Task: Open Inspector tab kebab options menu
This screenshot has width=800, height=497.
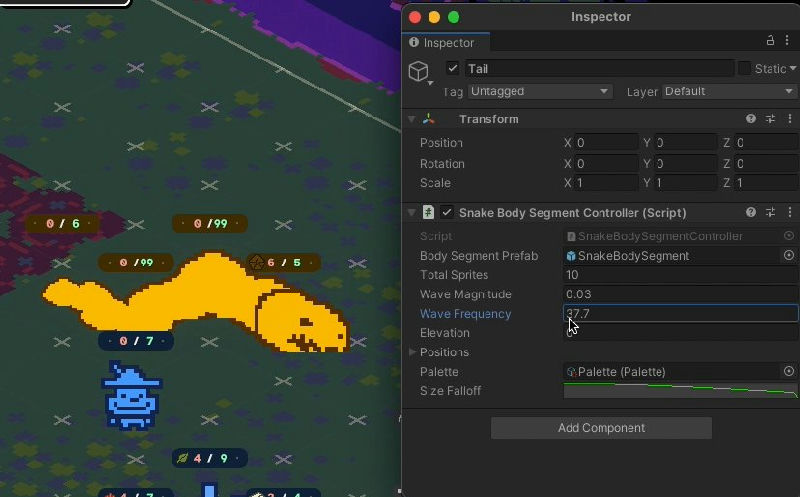Action: 788,40
